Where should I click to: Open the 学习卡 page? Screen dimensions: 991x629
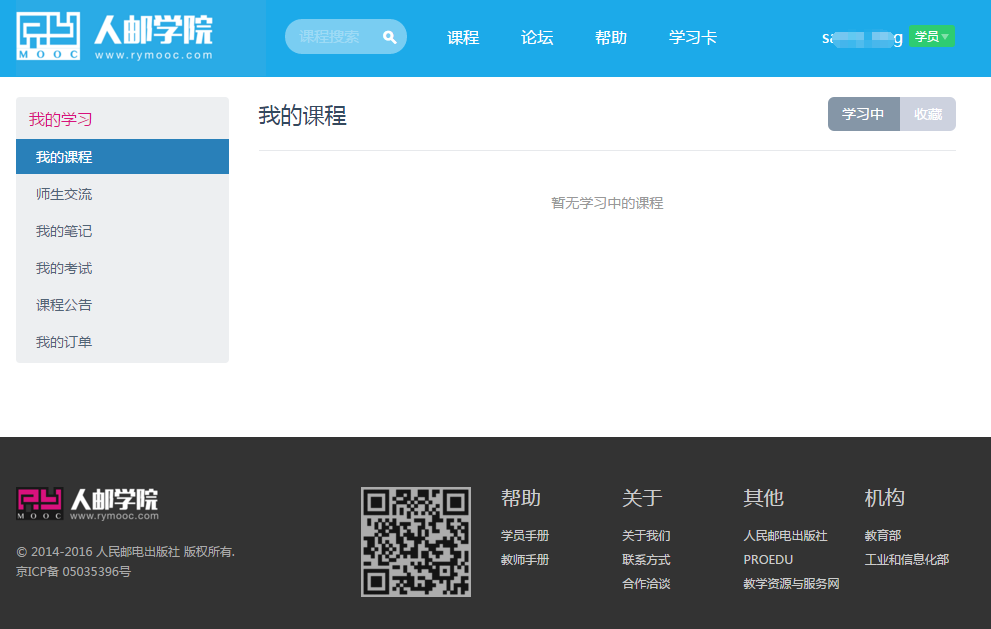point(692,37)
